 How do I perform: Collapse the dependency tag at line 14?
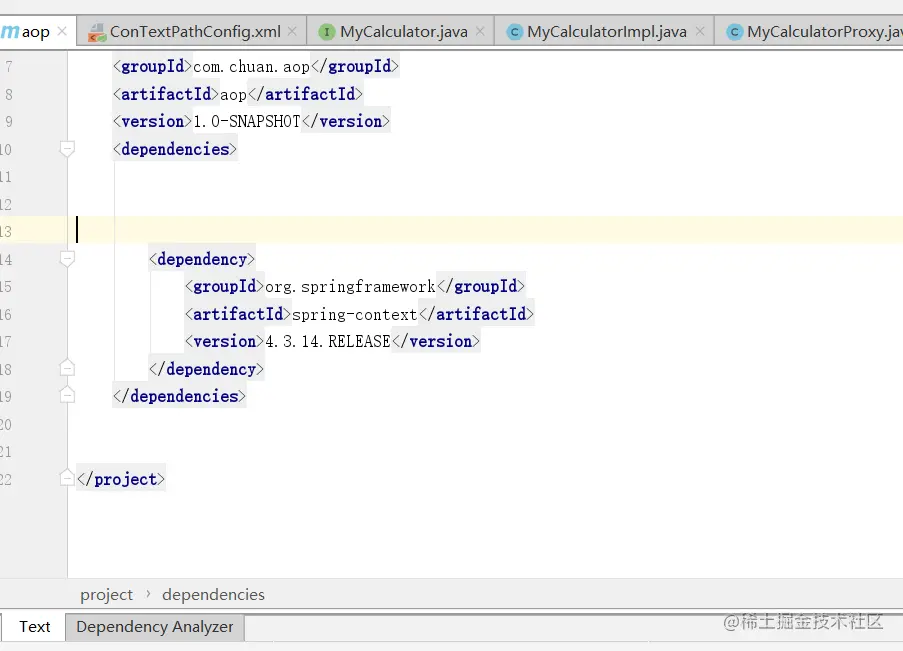click(67, 259)
